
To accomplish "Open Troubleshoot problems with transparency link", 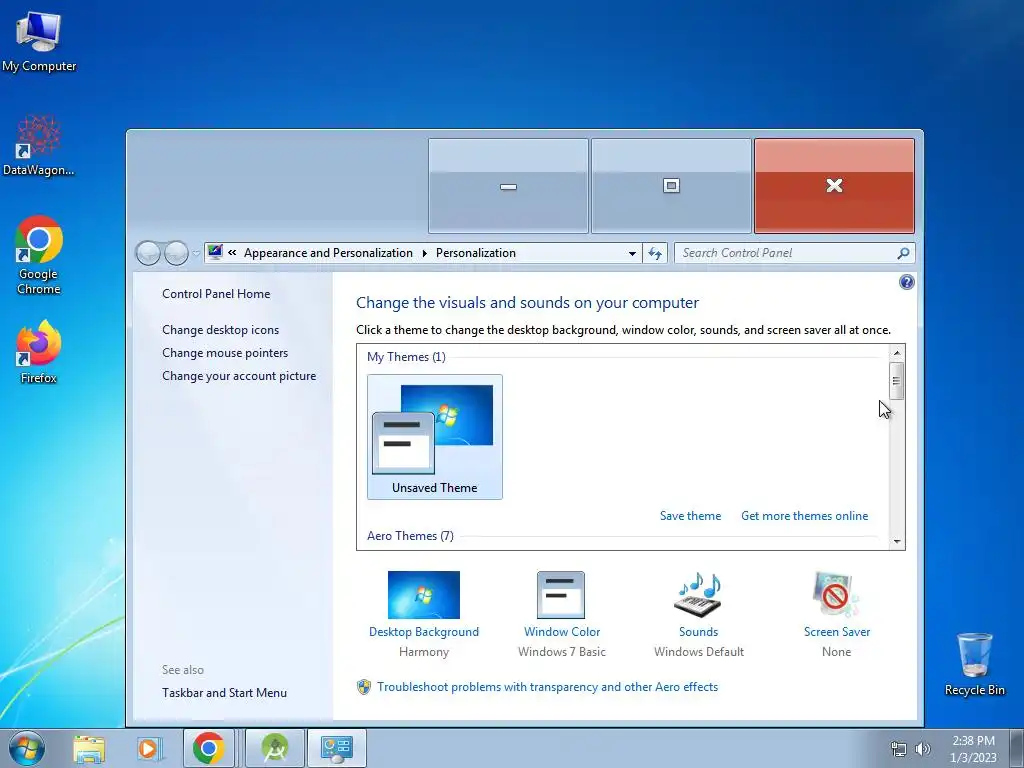I will point(547,687).
